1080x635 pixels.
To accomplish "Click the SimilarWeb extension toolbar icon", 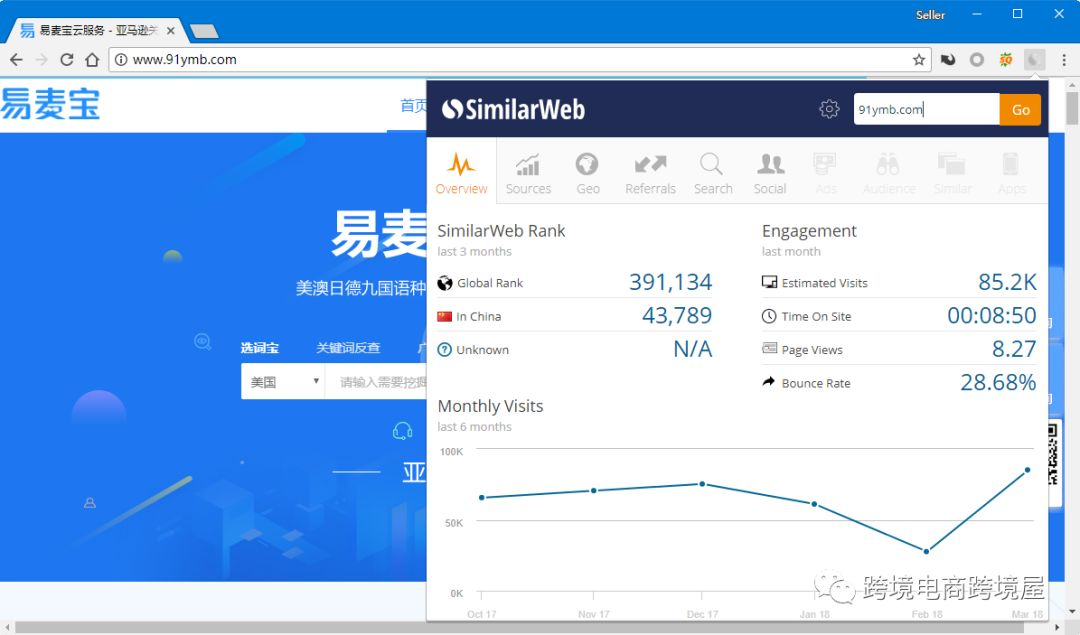I will click(x=1034, y=60).
